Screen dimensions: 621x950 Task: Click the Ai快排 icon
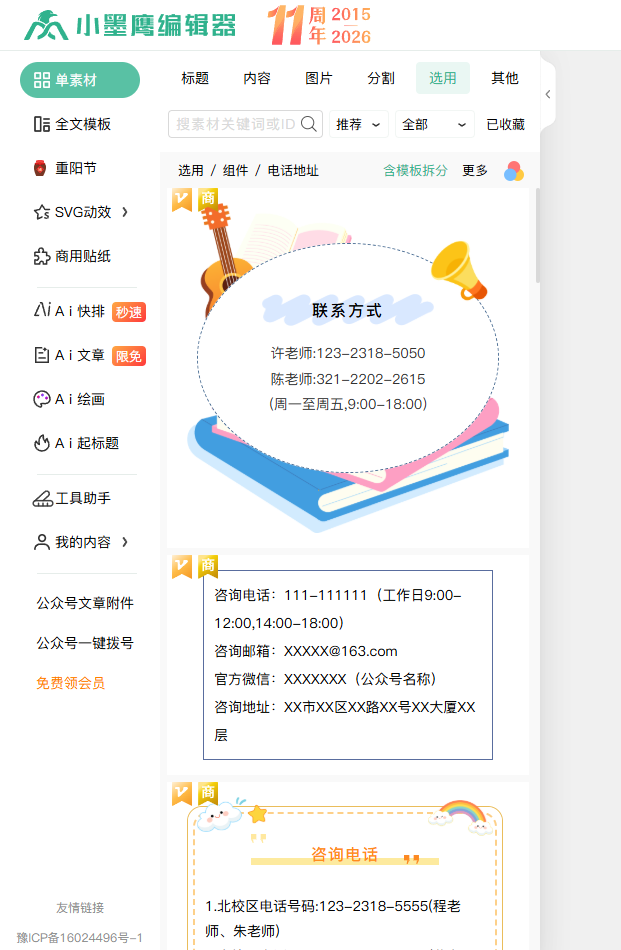(42, 310)
